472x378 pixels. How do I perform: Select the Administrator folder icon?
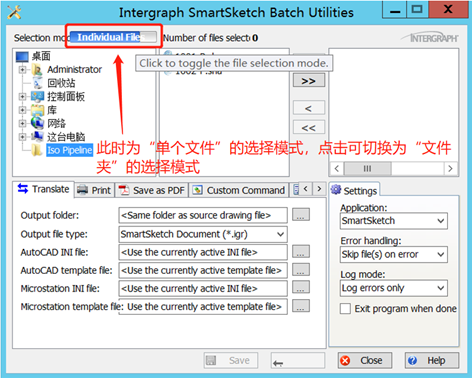click(37, 70)
